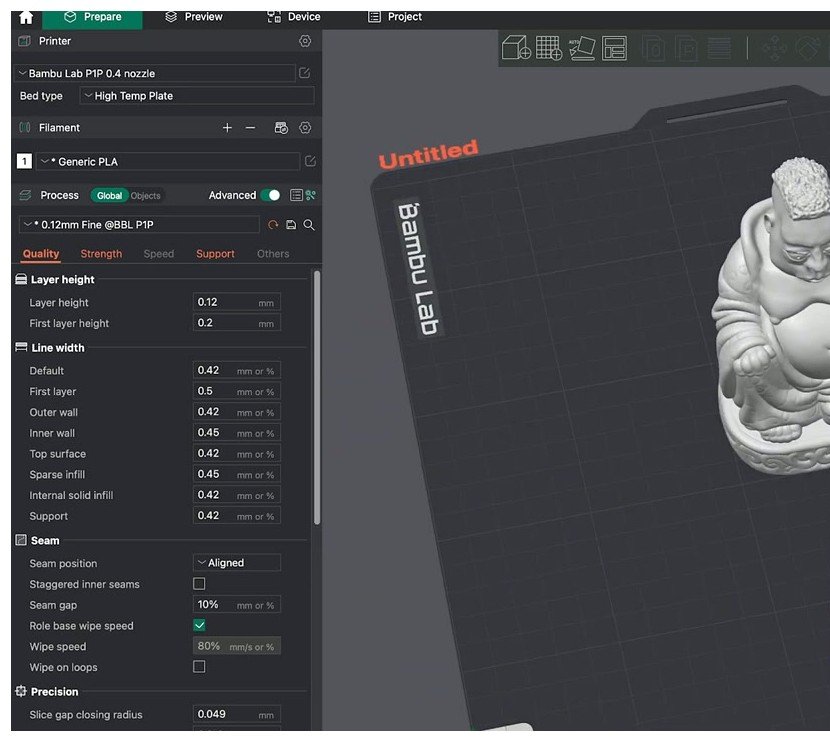The height and width of the screenshot is (742, 830).
Task: Select Global process mode
Action: (109, 196)
